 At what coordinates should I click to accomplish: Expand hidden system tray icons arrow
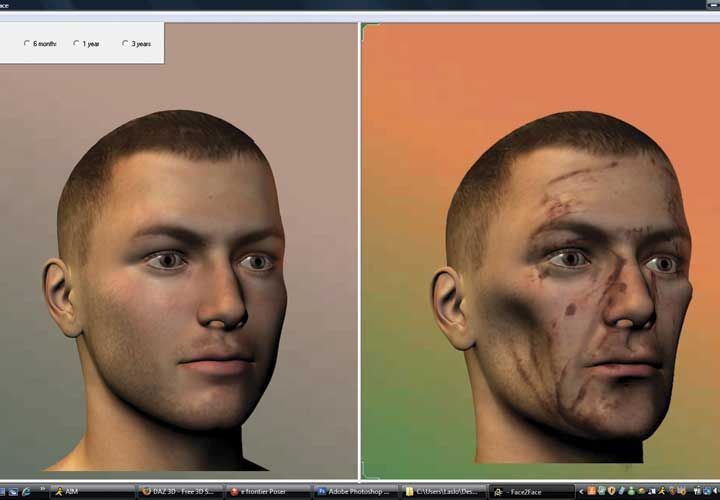click(581, 492)
